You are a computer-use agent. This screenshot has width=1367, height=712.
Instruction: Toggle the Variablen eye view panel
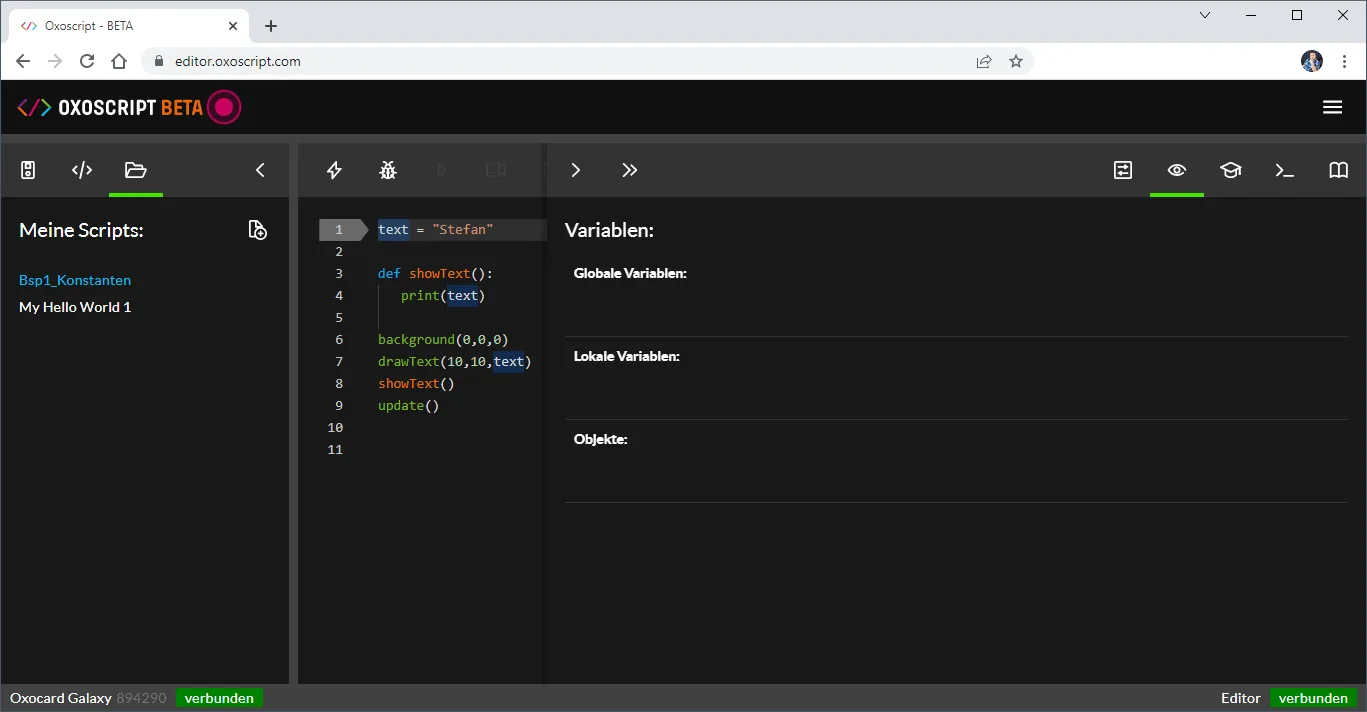coord(1177,170)
